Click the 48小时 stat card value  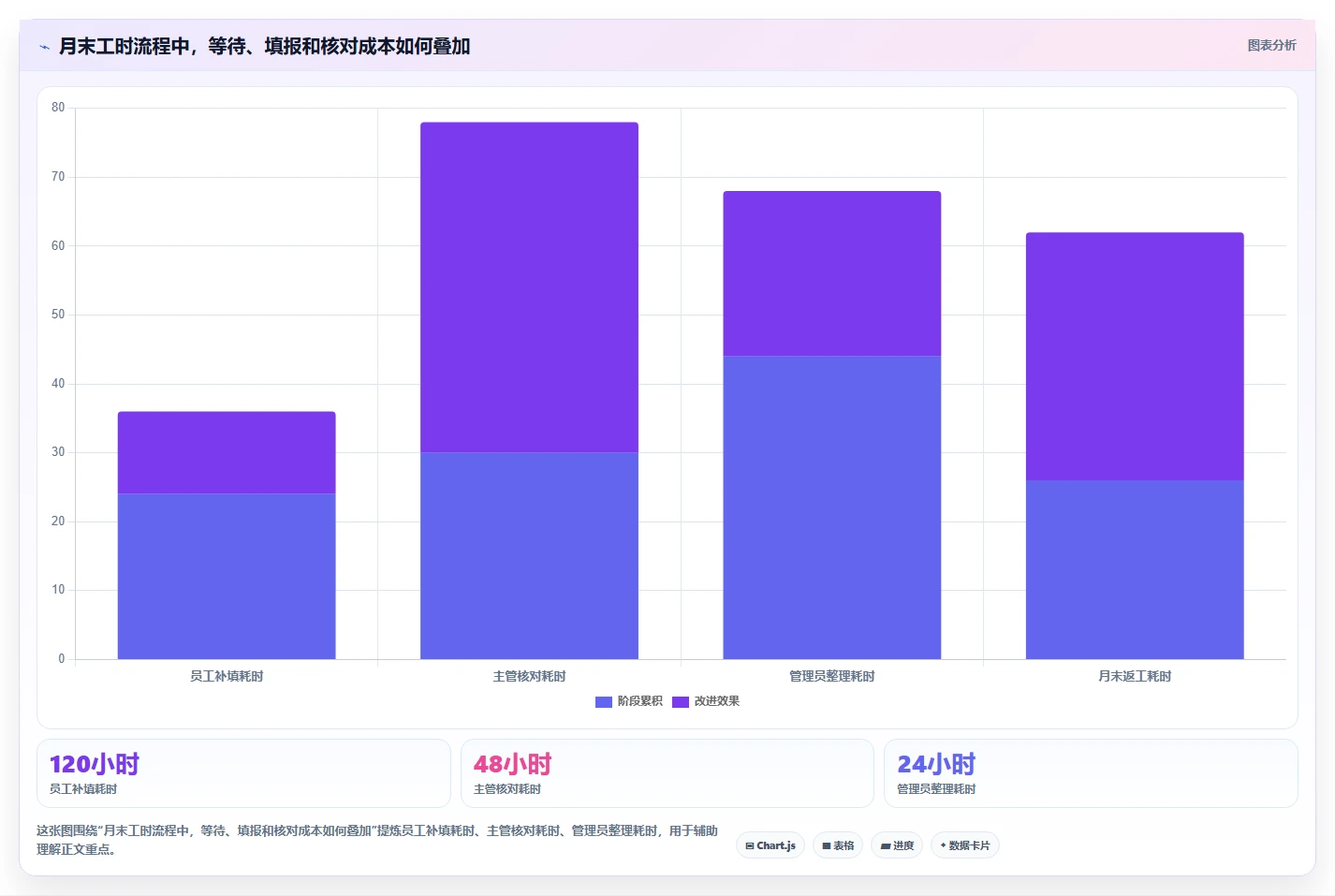(x=513, y=765)
